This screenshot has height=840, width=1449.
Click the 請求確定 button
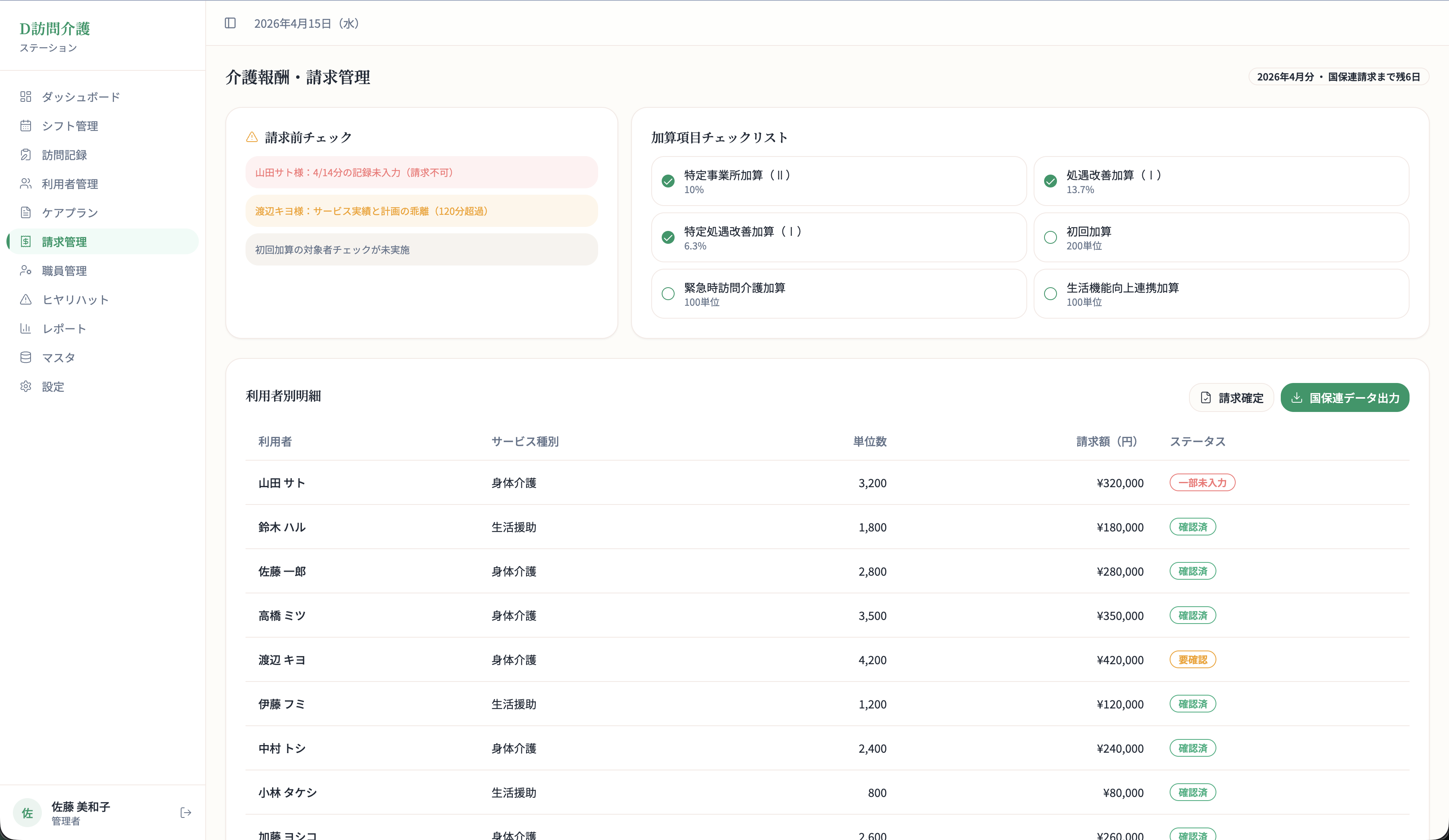click(1231, 397)
